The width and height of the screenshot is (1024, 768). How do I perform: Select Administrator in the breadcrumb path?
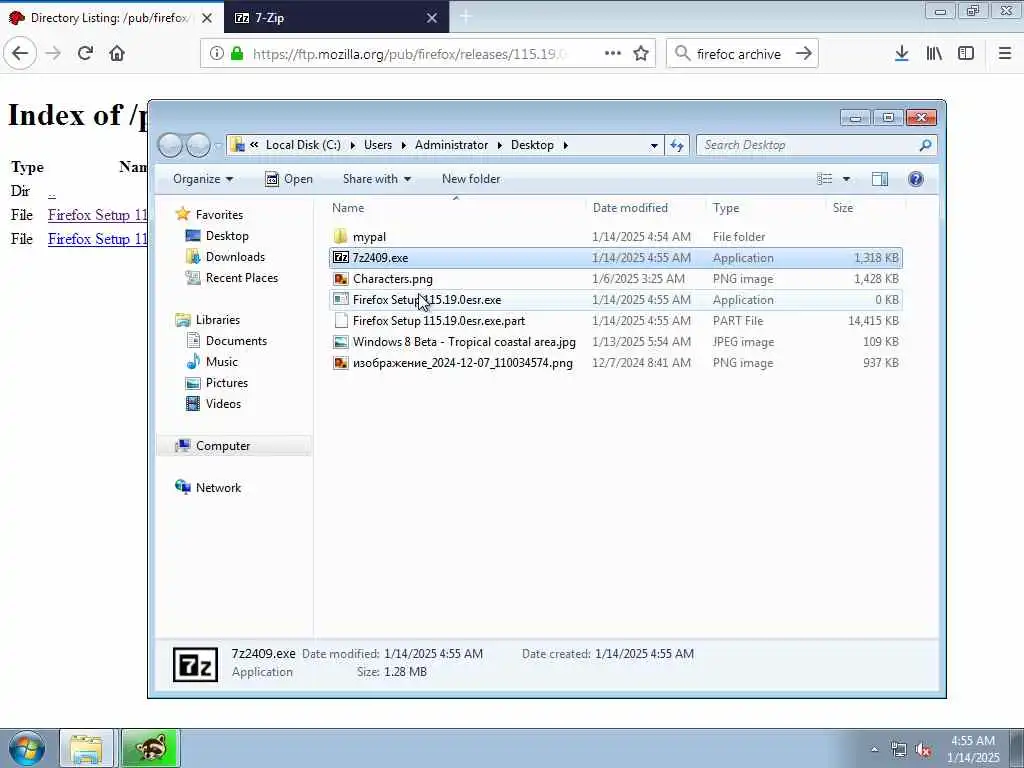click(x=451, y=145)
